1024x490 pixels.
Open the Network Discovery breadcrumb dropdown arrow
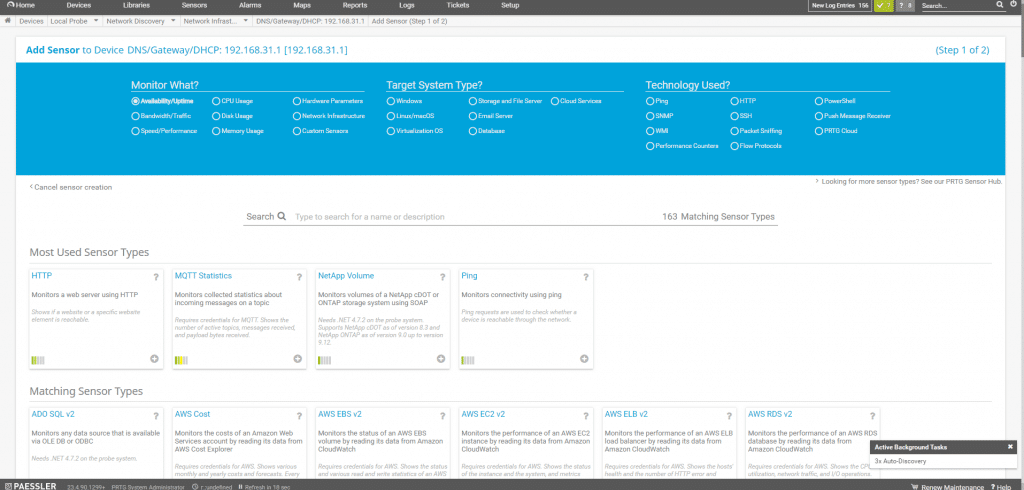(x=173, y=21)
